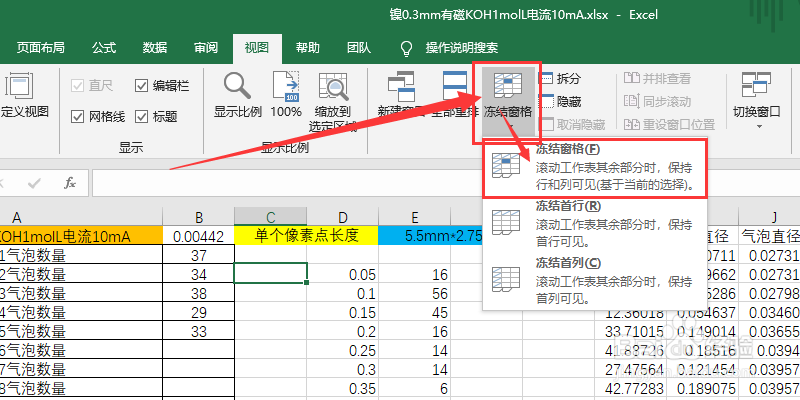Open the Data ribbon tab
Viewport: 800px width, 400px height.
coord(155,48)
